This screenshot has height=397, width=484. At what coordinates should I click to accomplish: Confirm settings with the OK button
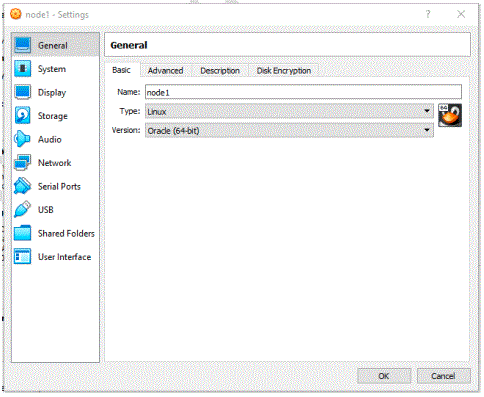tap(384, 376)
